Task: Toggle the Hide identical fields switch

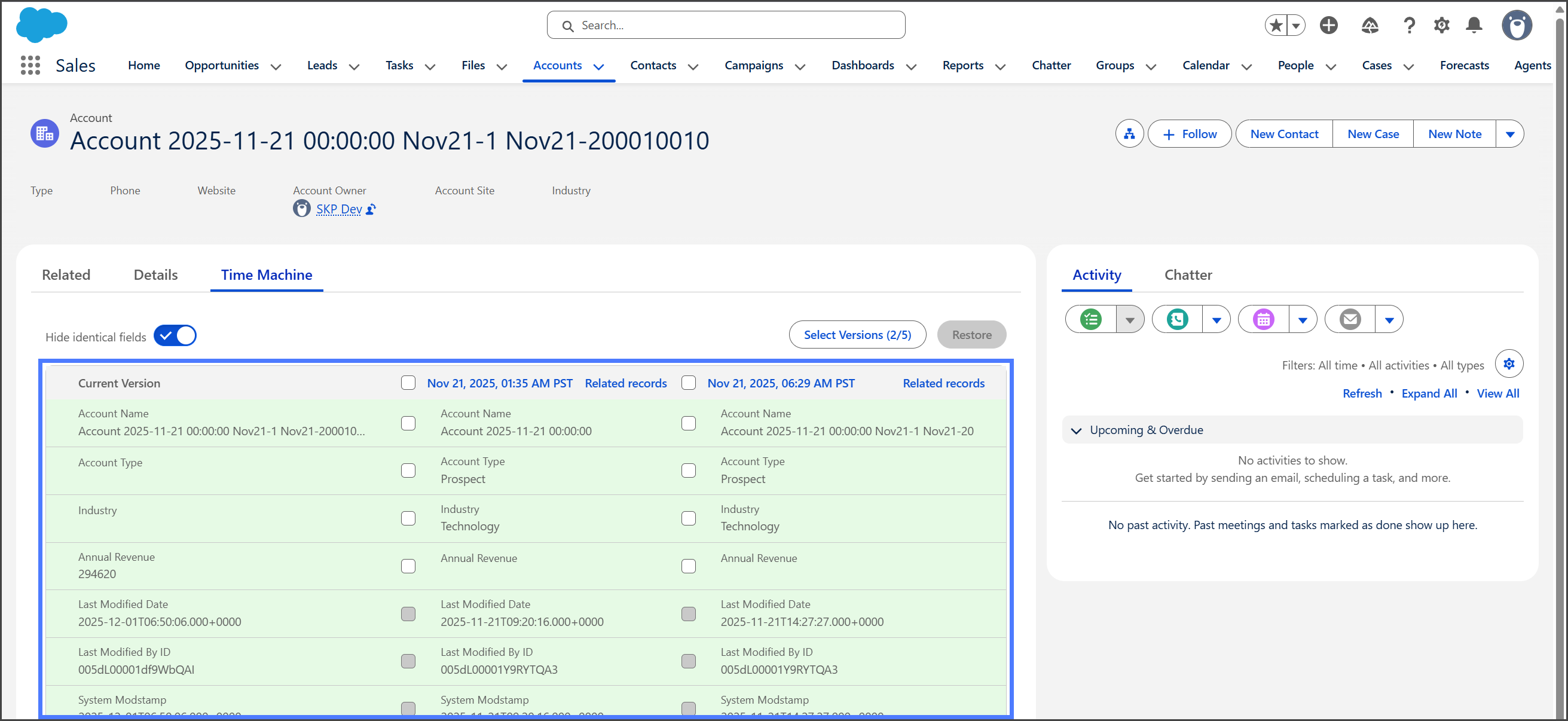Action: pyautogui.click(x=175, y=336)
